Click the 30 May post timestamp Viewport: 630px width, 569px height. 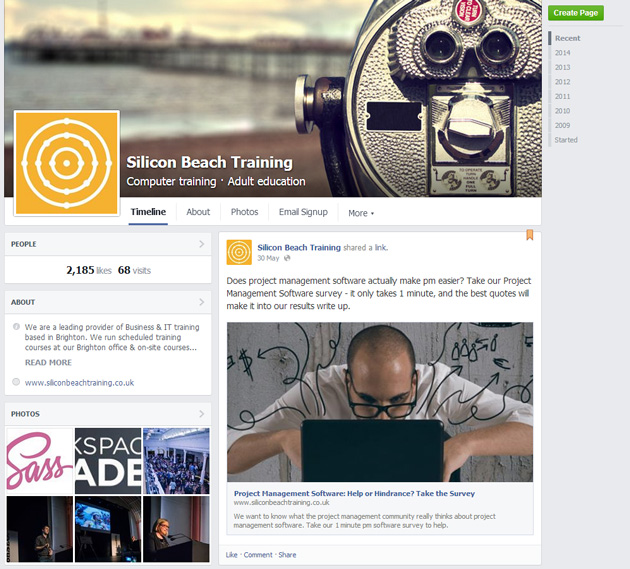(x=268, y=258)
